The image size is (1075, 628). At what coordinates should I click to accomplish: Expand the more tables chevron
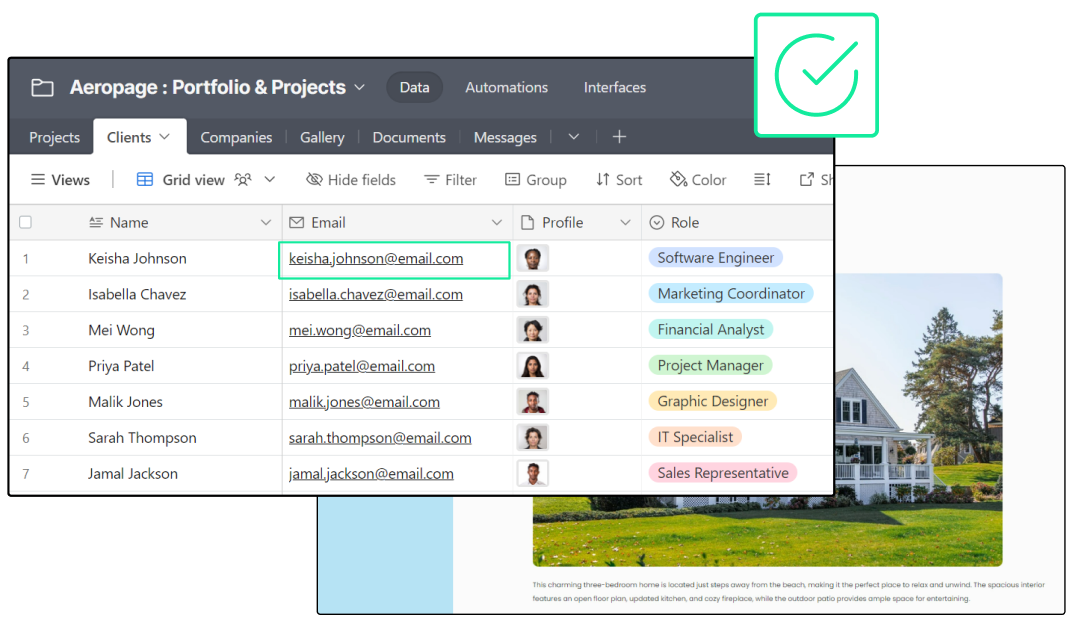tap(574, 137)
